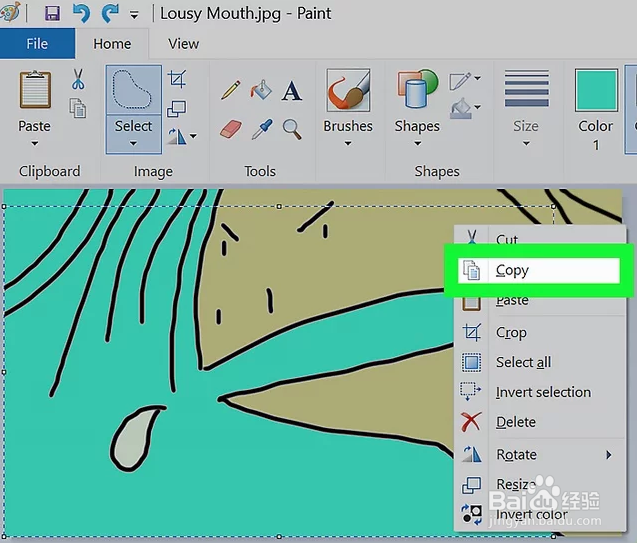Viewport: 637px width, 543px height.
Task: Click the bottom-middle selection handle on canvas
Action: point(279,537)
